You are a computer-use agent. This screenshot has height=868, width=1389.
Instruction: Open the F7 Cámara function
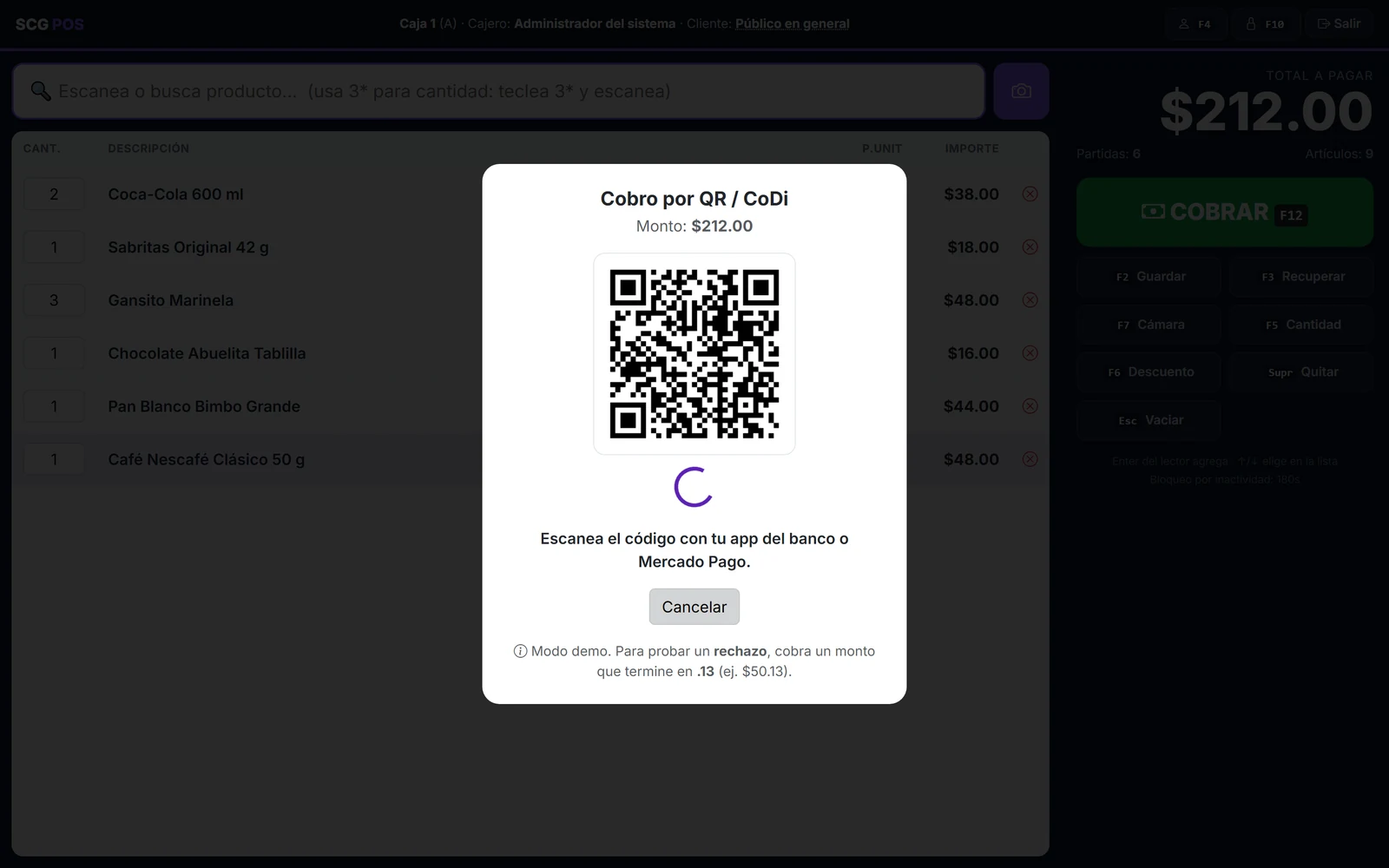pos(1149,325)
